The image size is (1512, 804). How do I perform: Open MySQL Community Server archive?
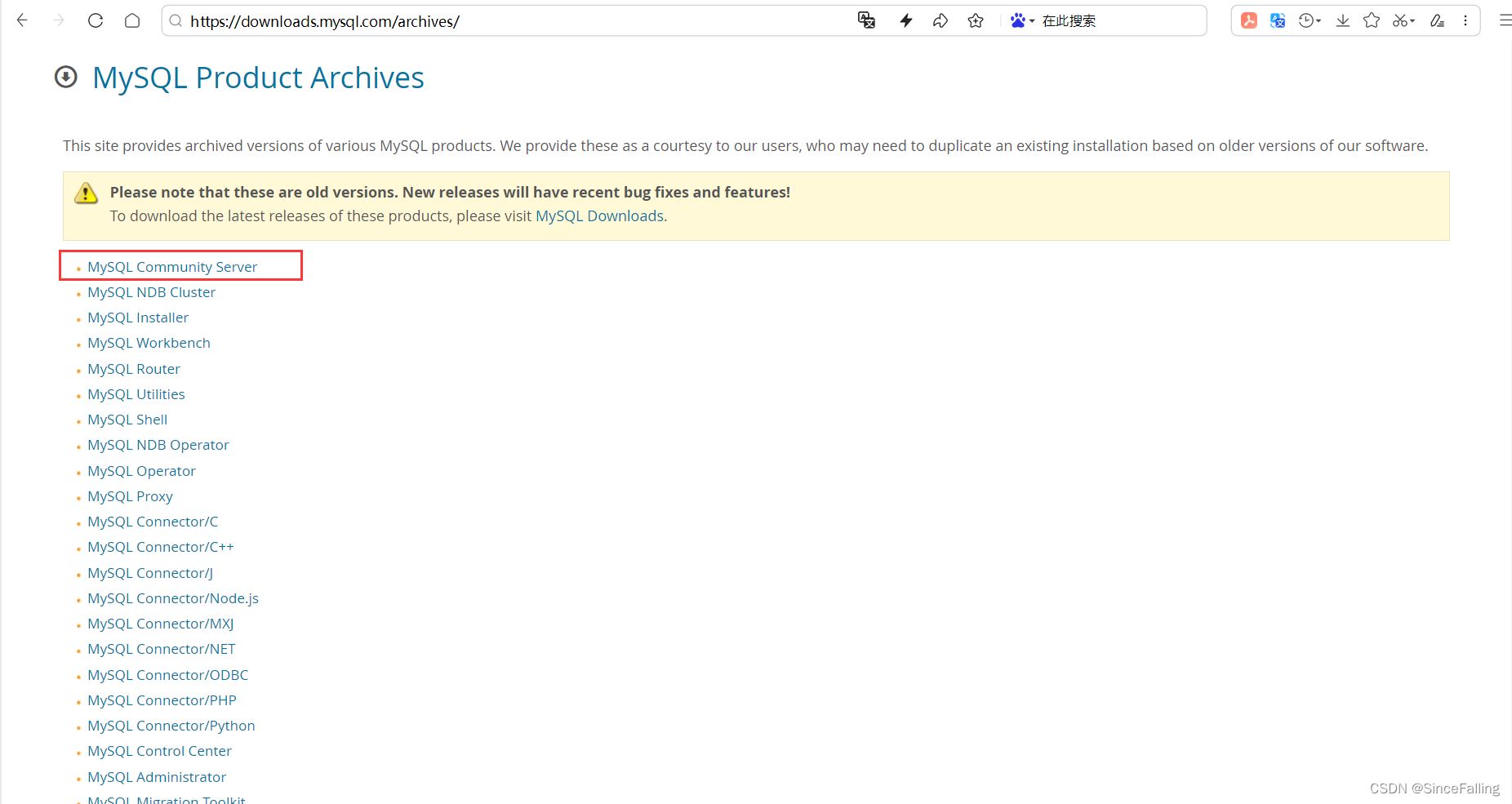tap(172, 267)
